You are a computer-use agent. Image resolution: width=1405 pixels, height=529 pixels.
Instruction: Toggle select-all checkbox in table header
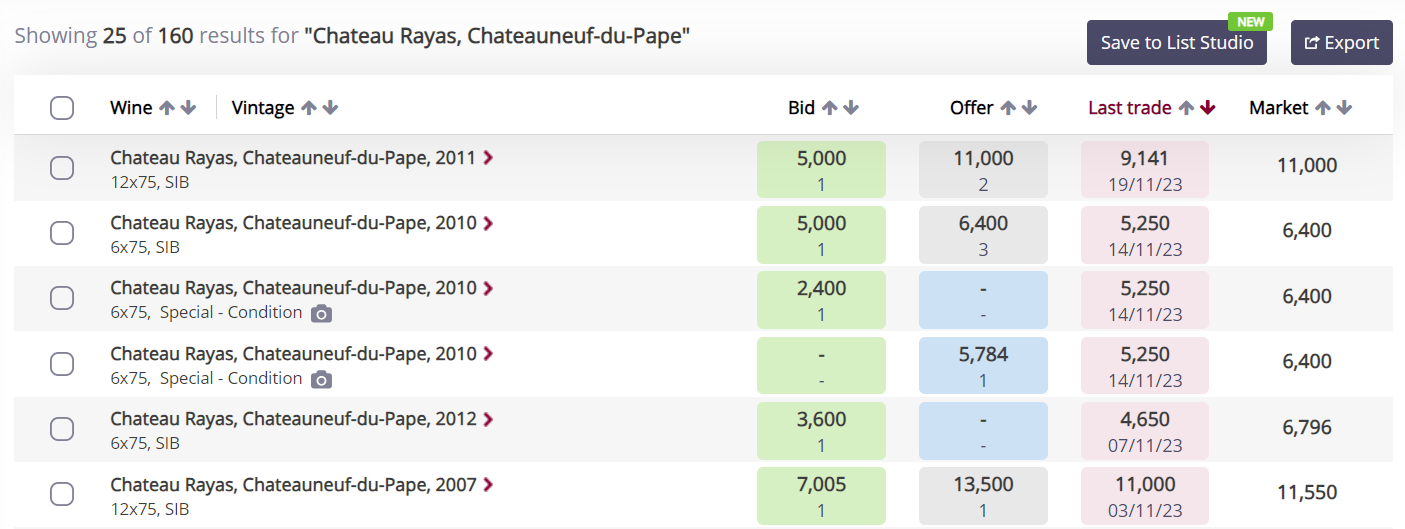point(62,108)
